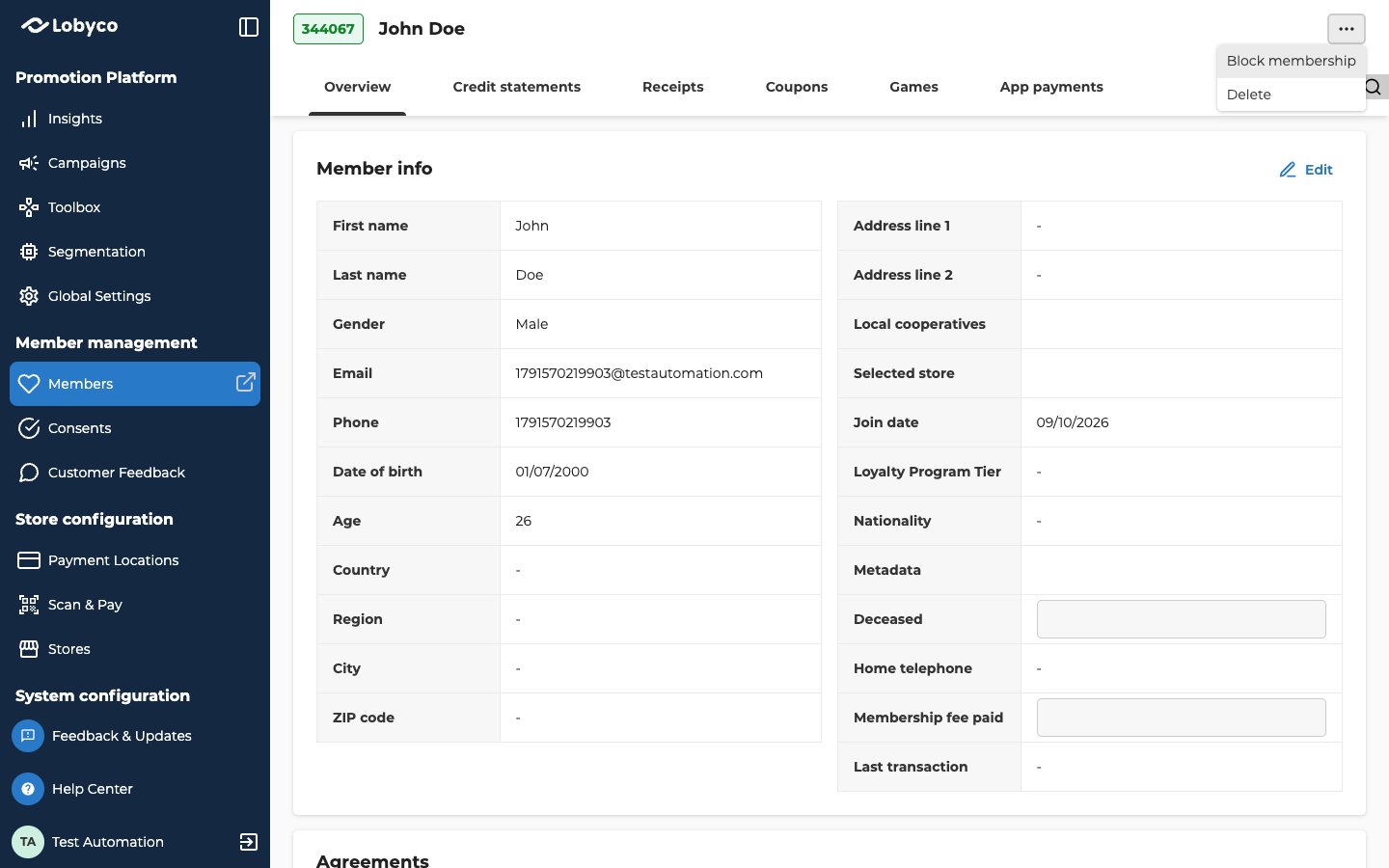Click the Feedback & Updates icon
Image resolution: width=1389 pixels, height=868 pixels.
(28, 736)
